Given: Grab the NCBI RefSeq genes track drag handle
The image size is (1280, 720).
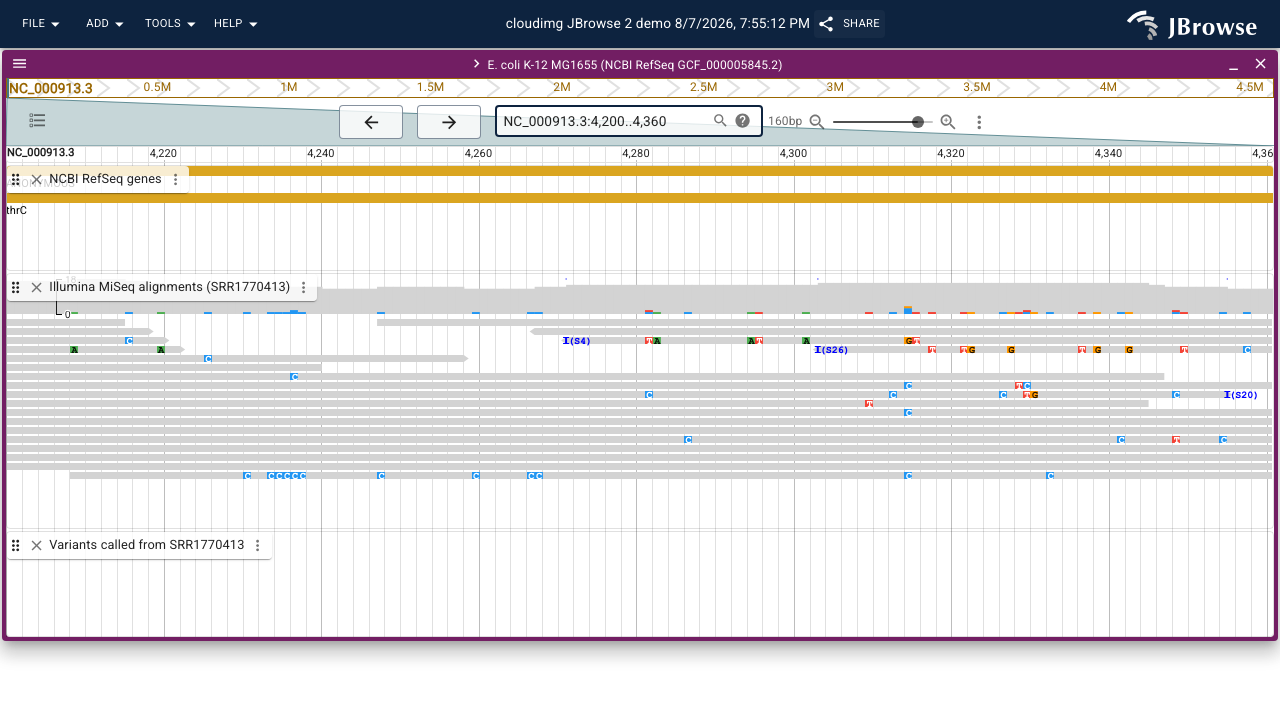Looking at the screenshot, I should coord(16,179).
